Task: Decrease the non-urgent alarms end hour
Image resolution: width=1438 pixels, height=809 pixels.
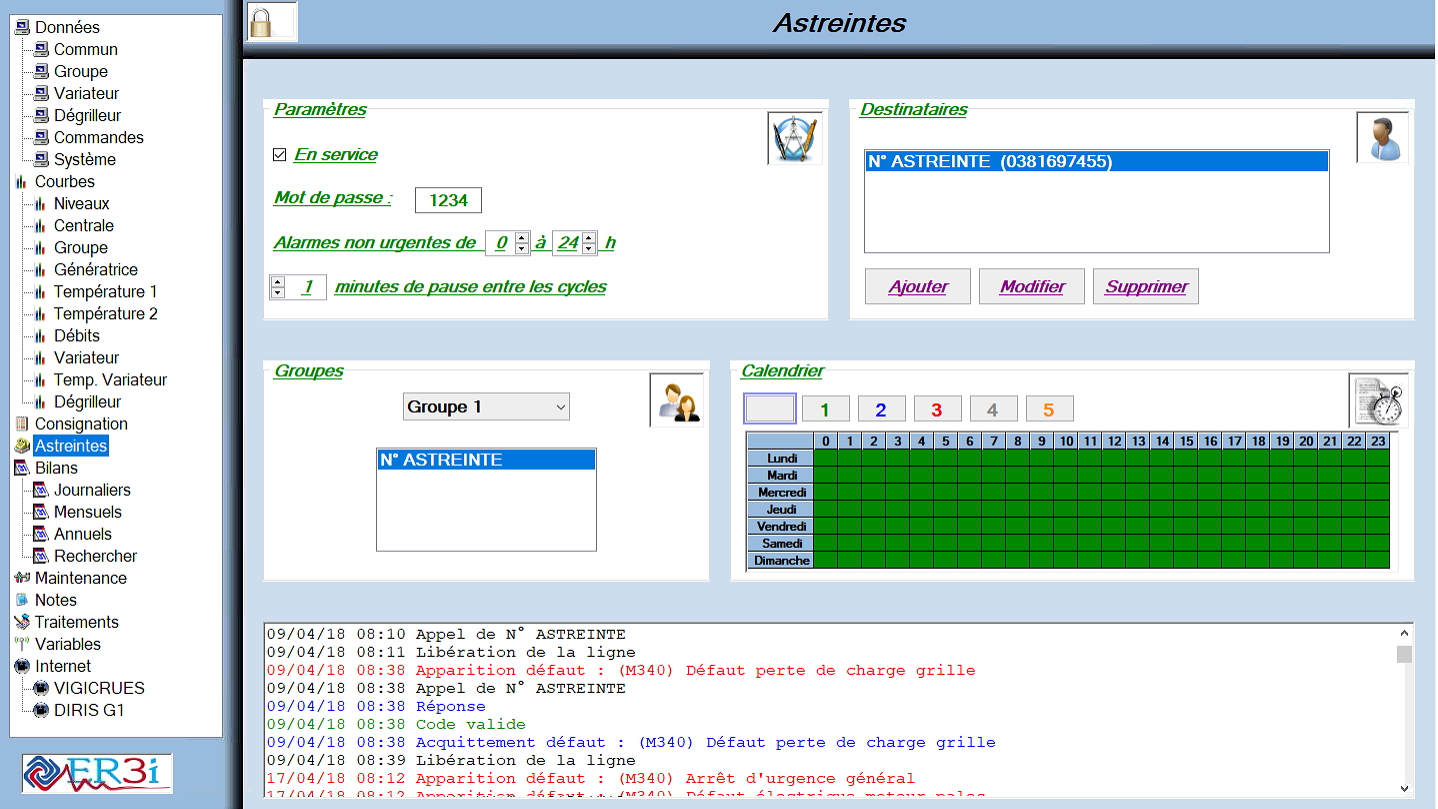Action: [589, 248]
